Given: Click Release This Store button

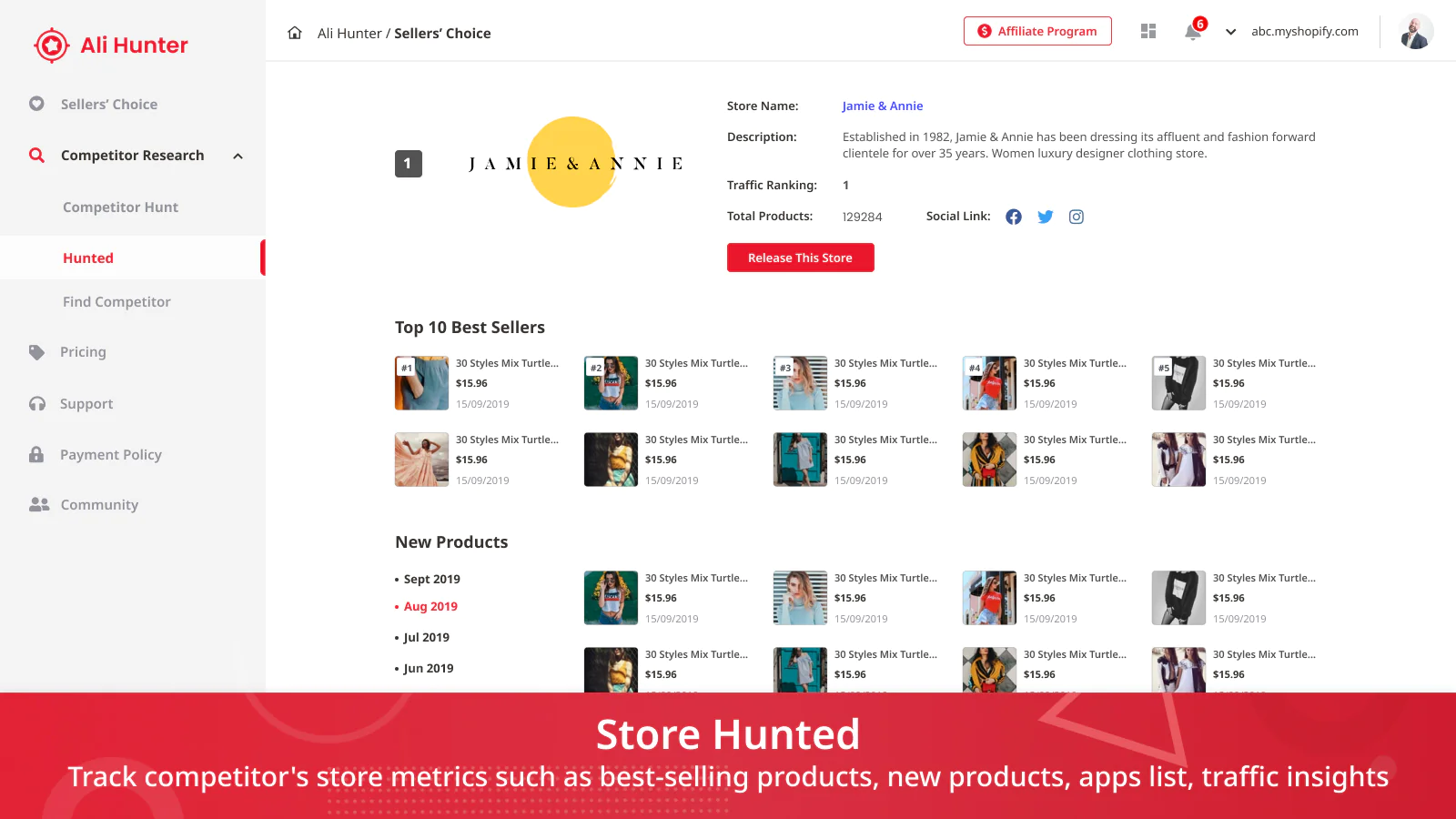Looking at the screenshot, I should 801,258.
